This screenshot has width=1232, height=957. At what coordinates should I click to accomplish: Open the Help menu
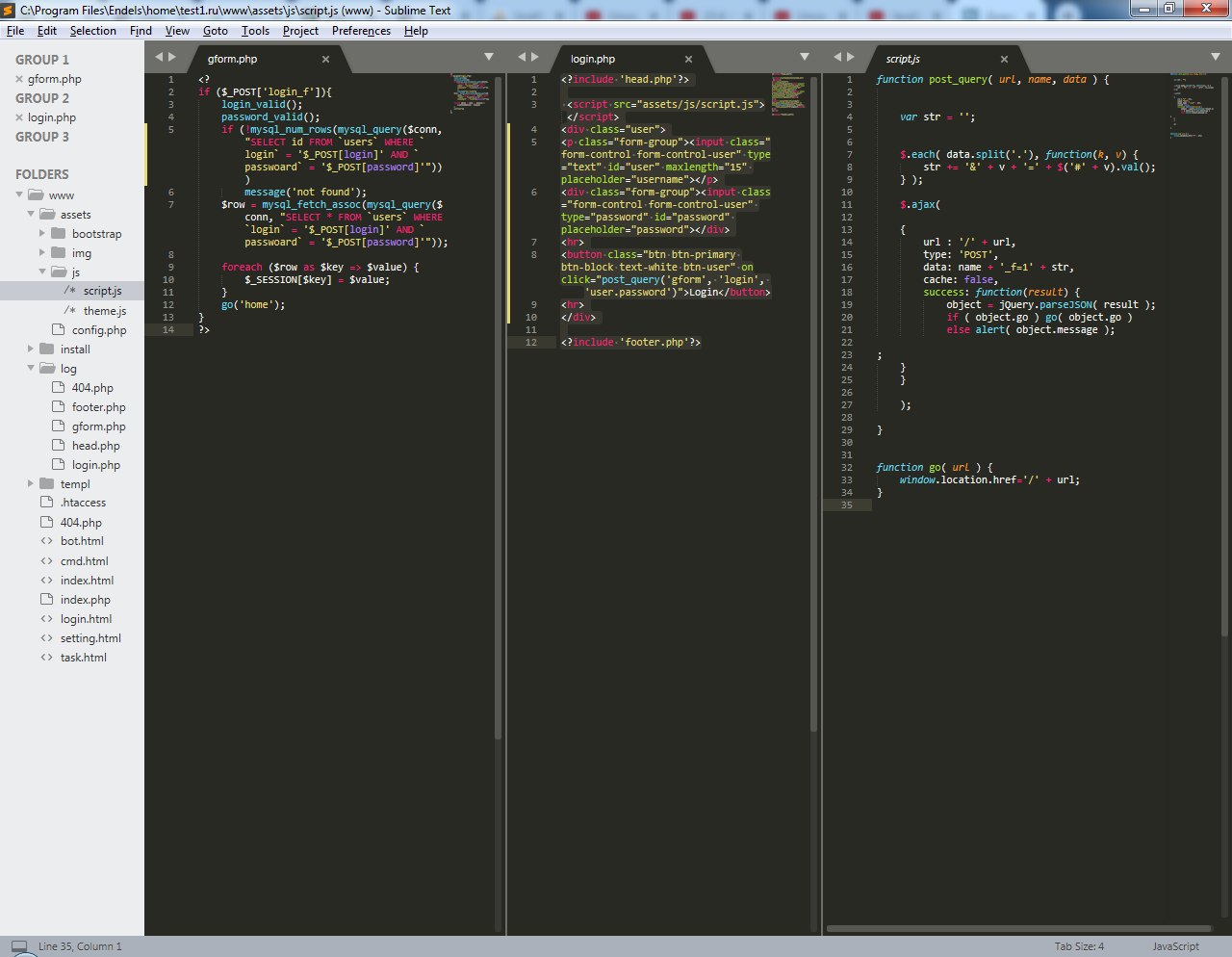[416, 31]
